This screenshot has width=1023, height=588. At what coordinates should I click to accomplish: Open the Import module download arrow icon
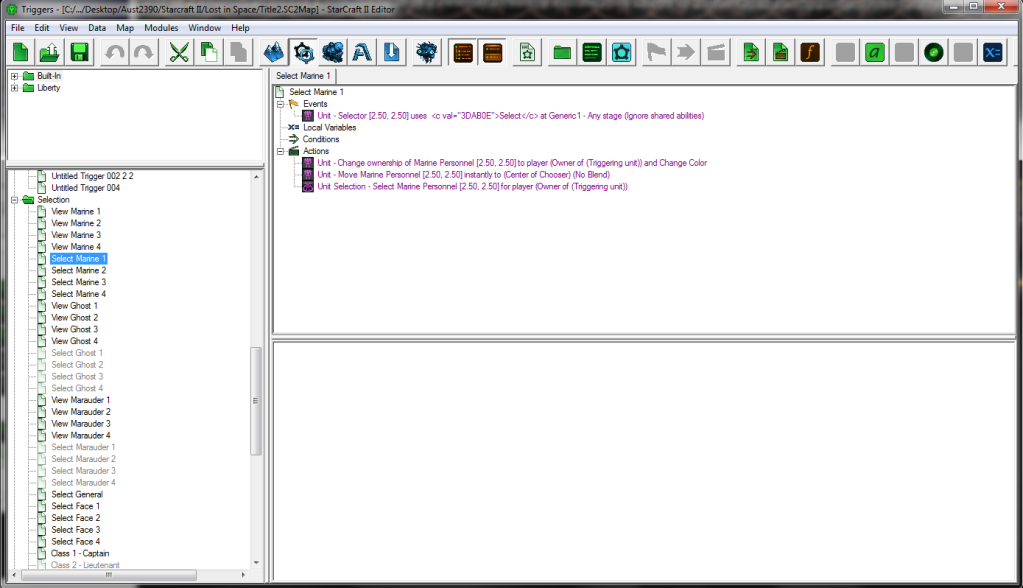pos(391,52)
